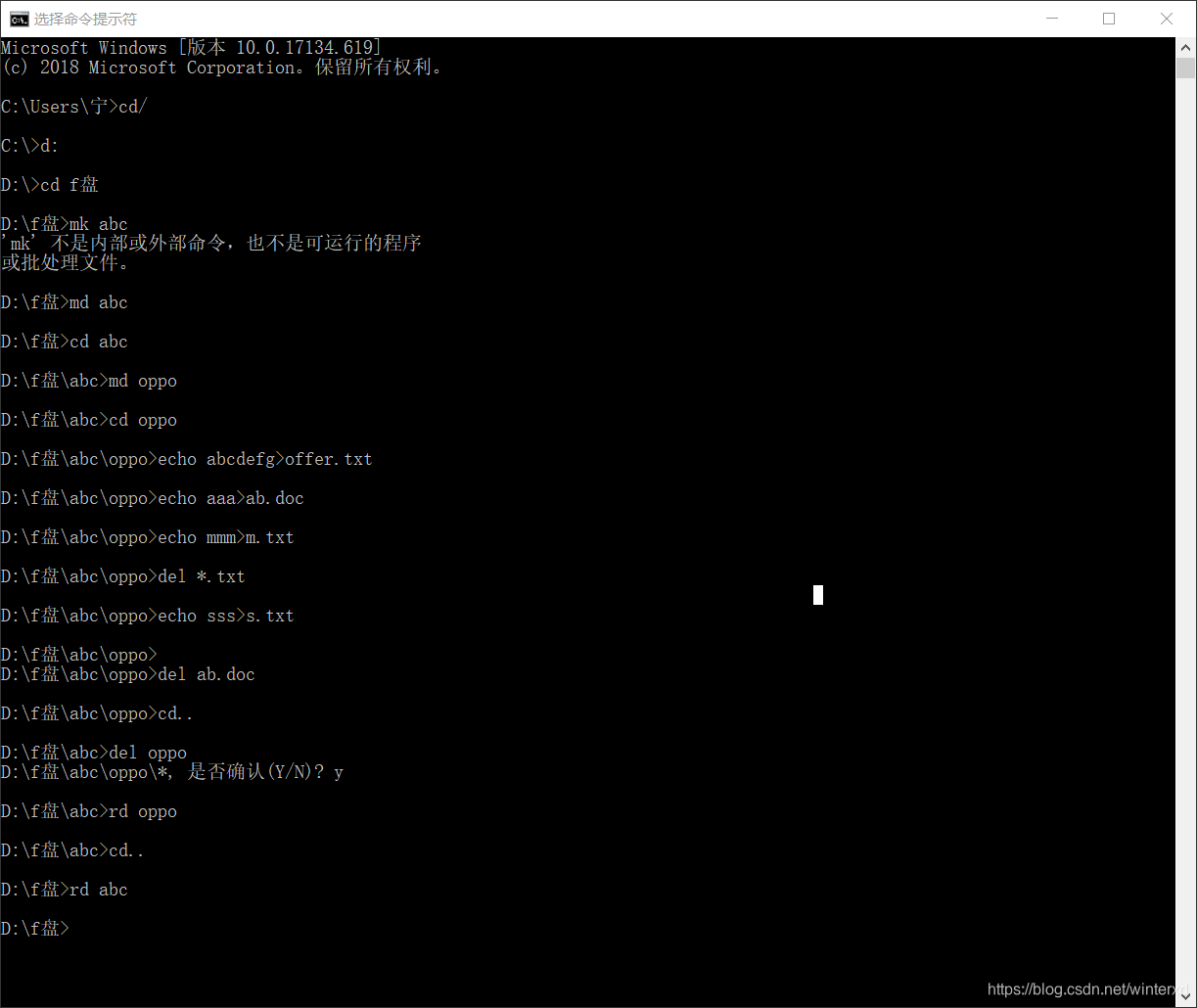
Task: Click the error line '不是内部或外部命令'
Action: (x=211, y=244)
